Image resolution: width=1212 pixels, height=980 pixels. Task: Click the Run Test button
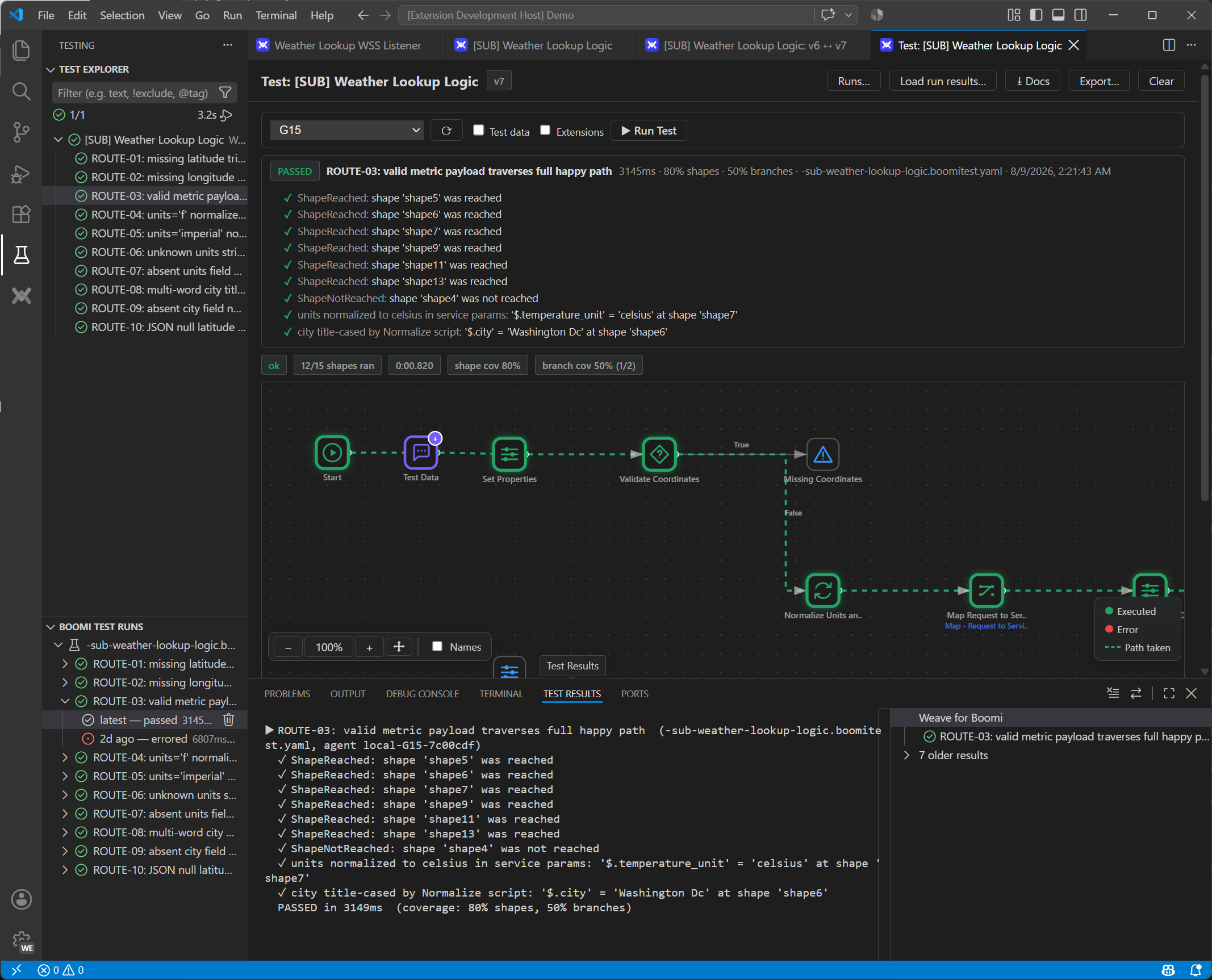pyautogui.click(x=649, y=131)
